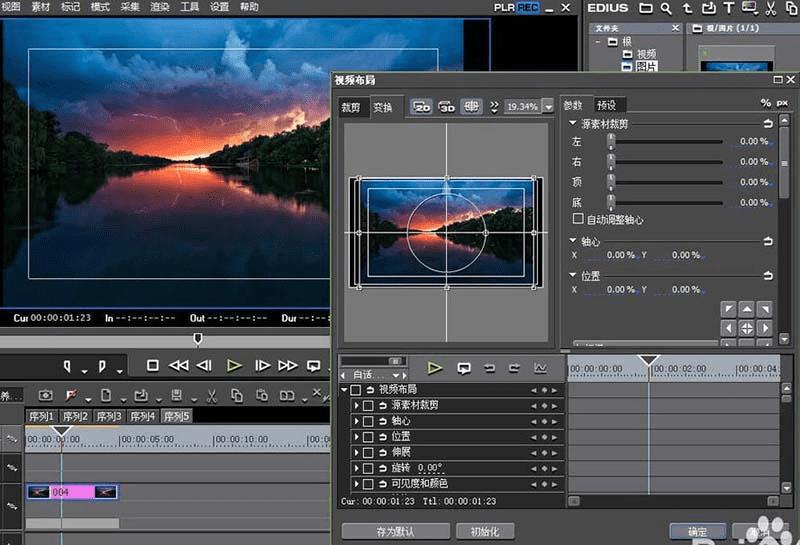Reset the 源素材裁剪 section with its undo arrow
Viewport: 800px width, 545px height.
[768, 123]
